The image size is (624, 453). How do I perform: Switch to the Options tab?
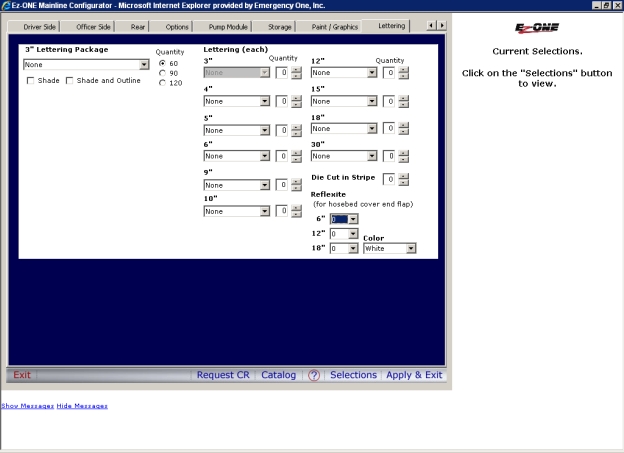point(177,27)
